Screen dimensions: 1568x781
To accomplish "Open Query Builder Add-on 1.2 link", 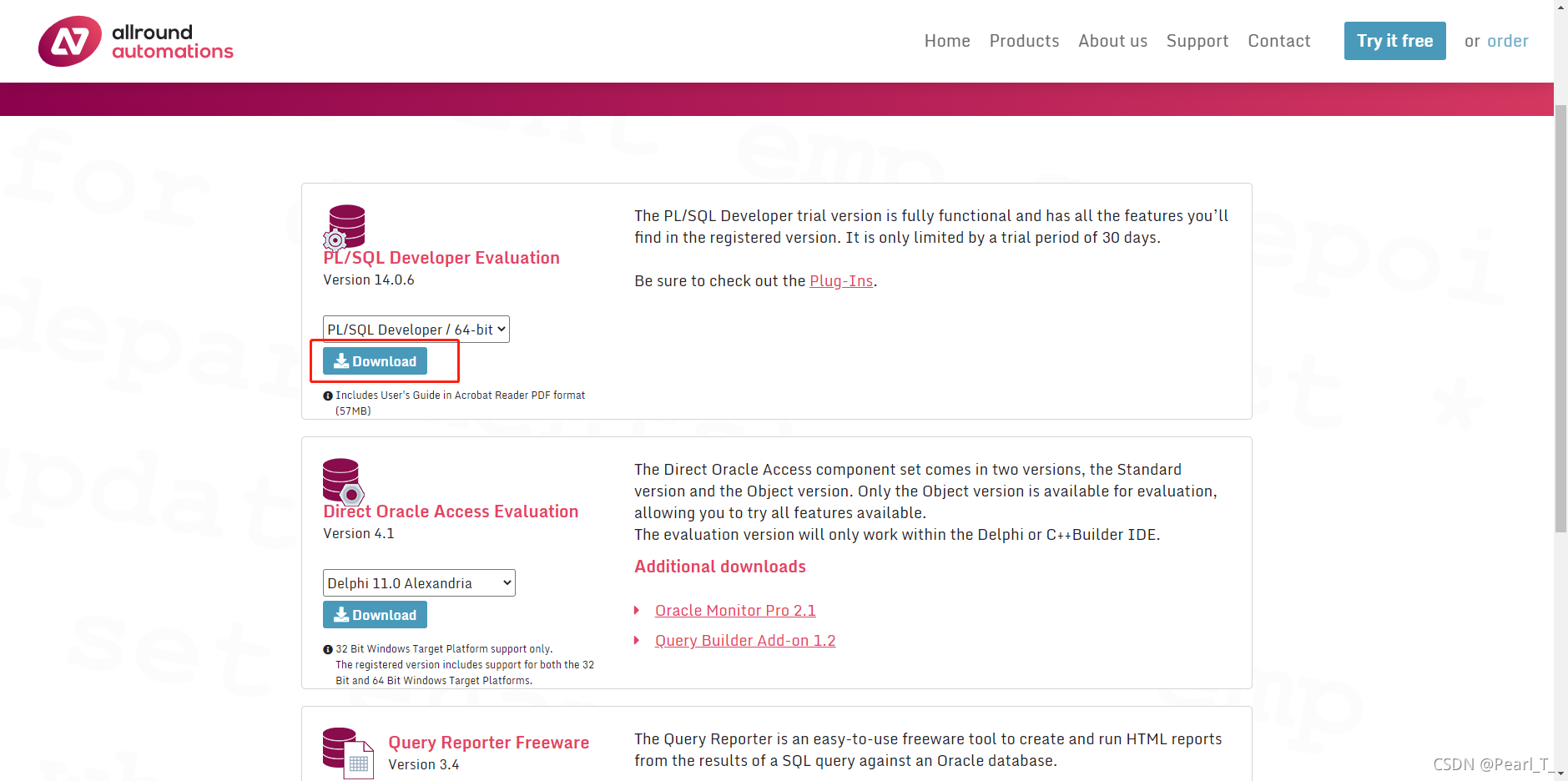I will click(745, 641).
